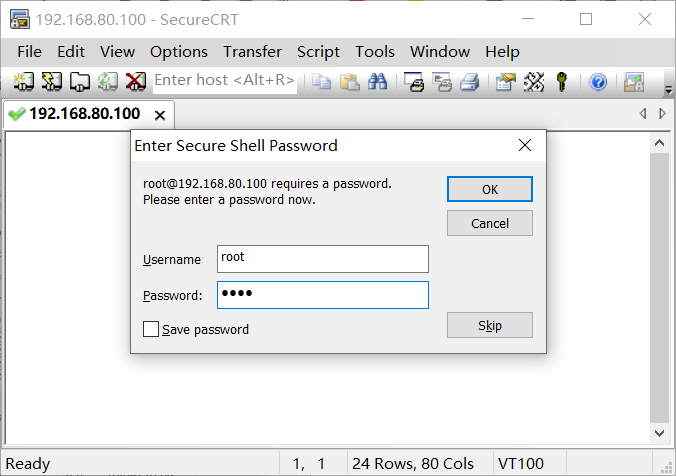The height and width of the screenshot is (476, 676).
Task: Open the Script menu
Action: 318,52
